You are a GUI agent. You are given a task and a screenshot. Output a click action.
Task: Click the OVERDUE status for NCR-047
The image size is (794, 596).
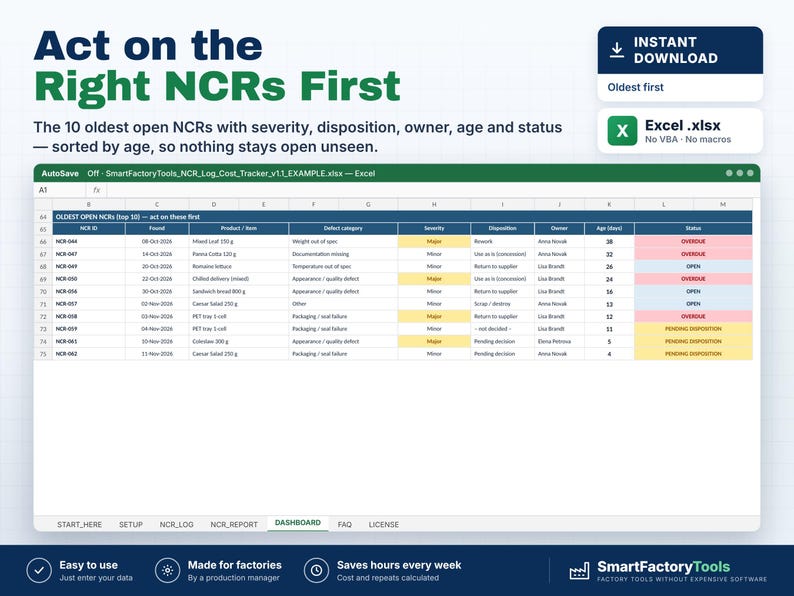click(x=693, y=254)
